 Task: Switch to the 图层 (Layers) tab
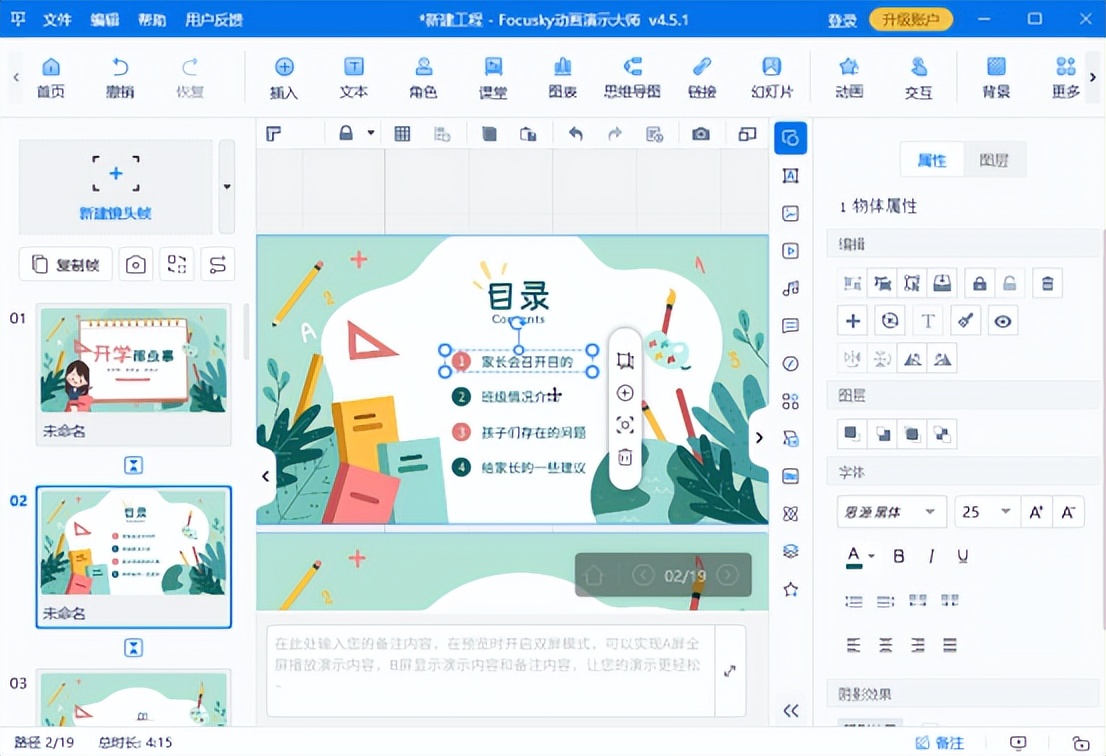point(996,159)
